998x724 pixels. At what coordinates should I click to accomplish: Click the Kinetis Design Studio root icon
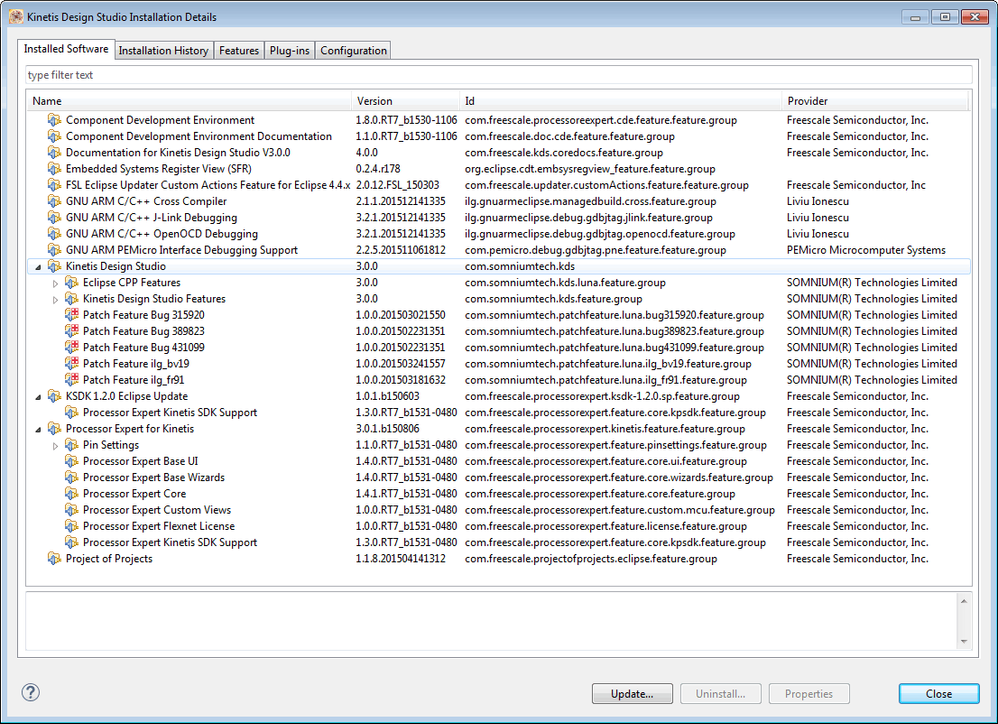pyautogui.click(x=55, y=266)
